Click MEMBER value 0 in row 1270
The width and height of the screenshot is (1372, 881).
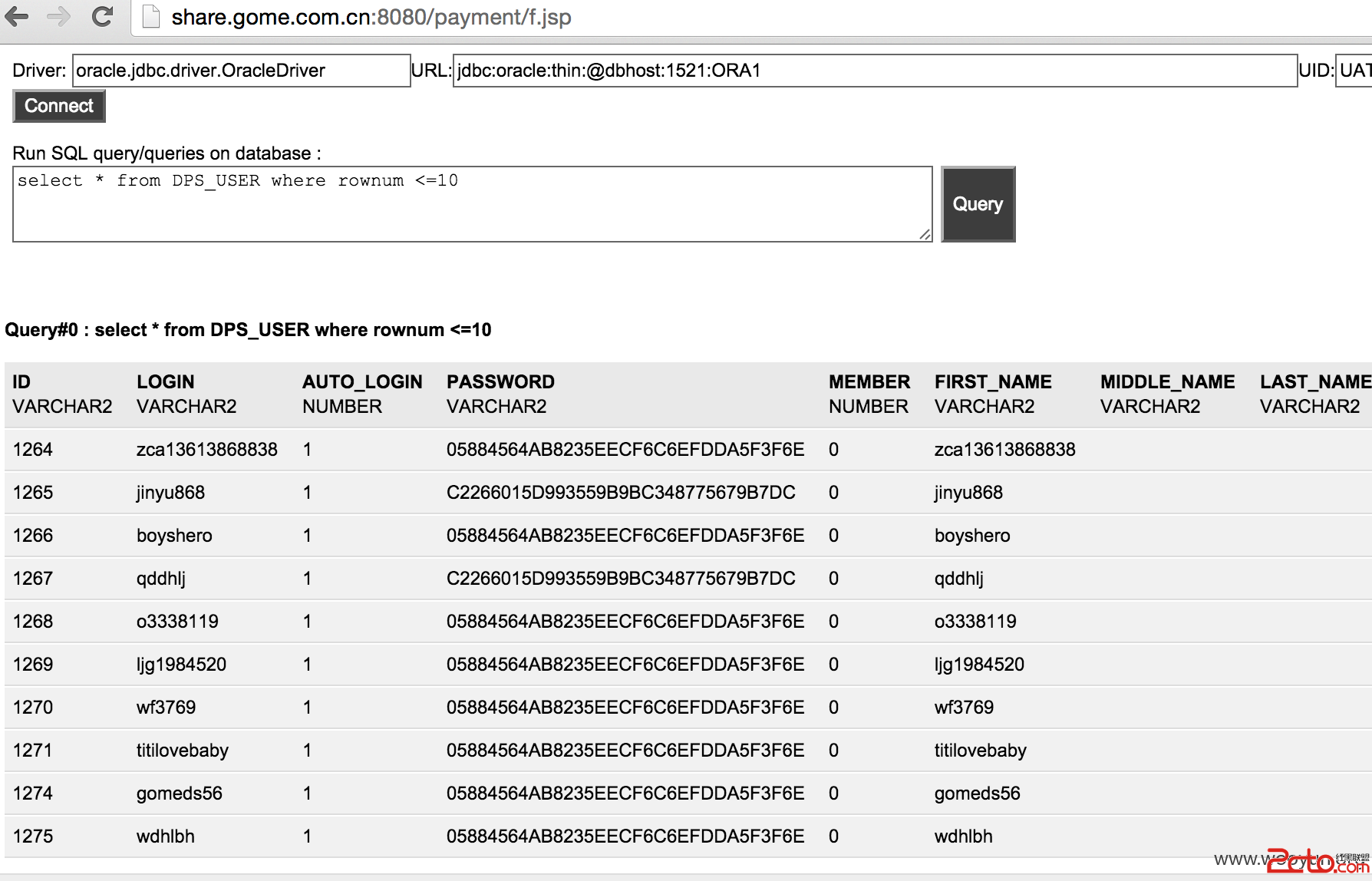833,708
